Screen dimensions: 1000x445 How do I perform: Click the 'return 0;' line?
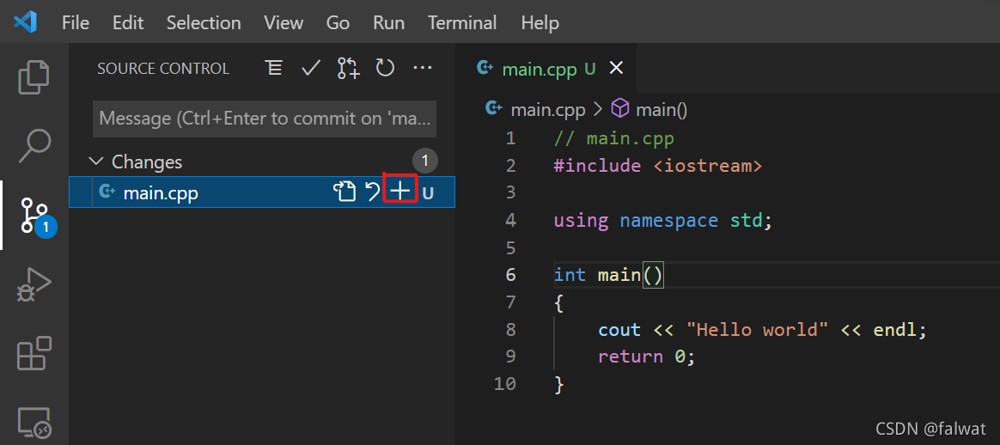tap(645, 356)
